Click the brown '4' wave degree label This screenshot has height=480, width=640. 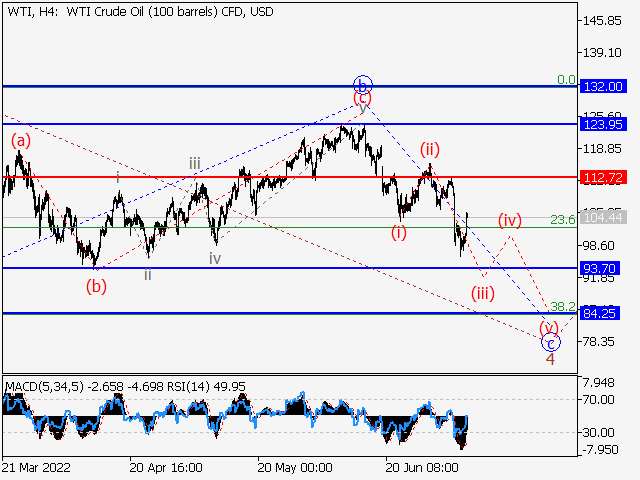click(550, 359)
